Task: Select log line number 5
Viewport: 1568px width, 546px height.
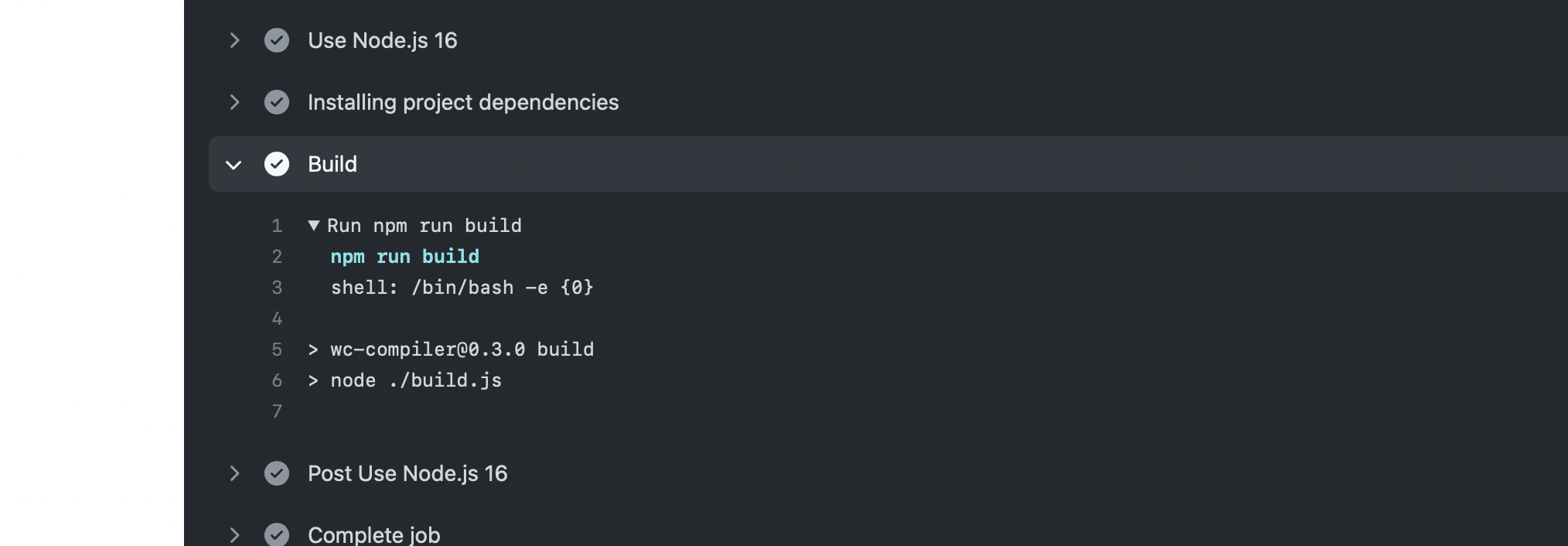Action: [277, 350]
